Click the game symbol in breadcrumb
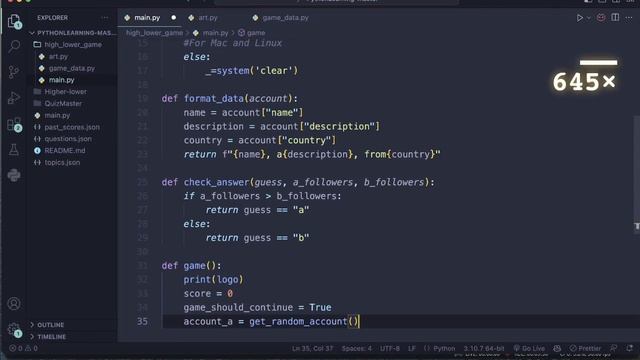Viewport: 640px width, 360px height. 252,33
